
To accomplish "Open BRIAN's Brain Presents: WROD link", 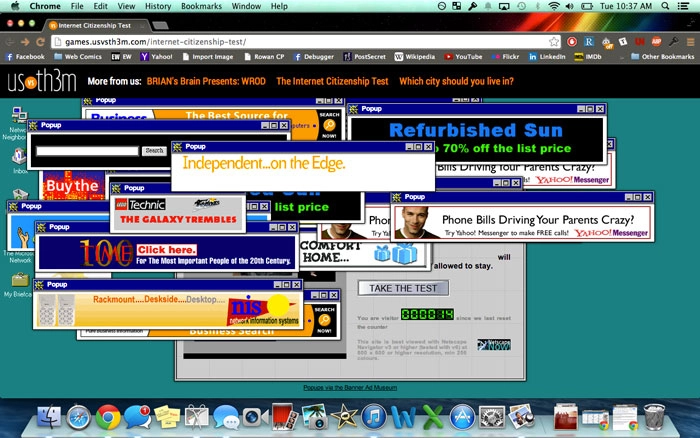I will (206, 81).
